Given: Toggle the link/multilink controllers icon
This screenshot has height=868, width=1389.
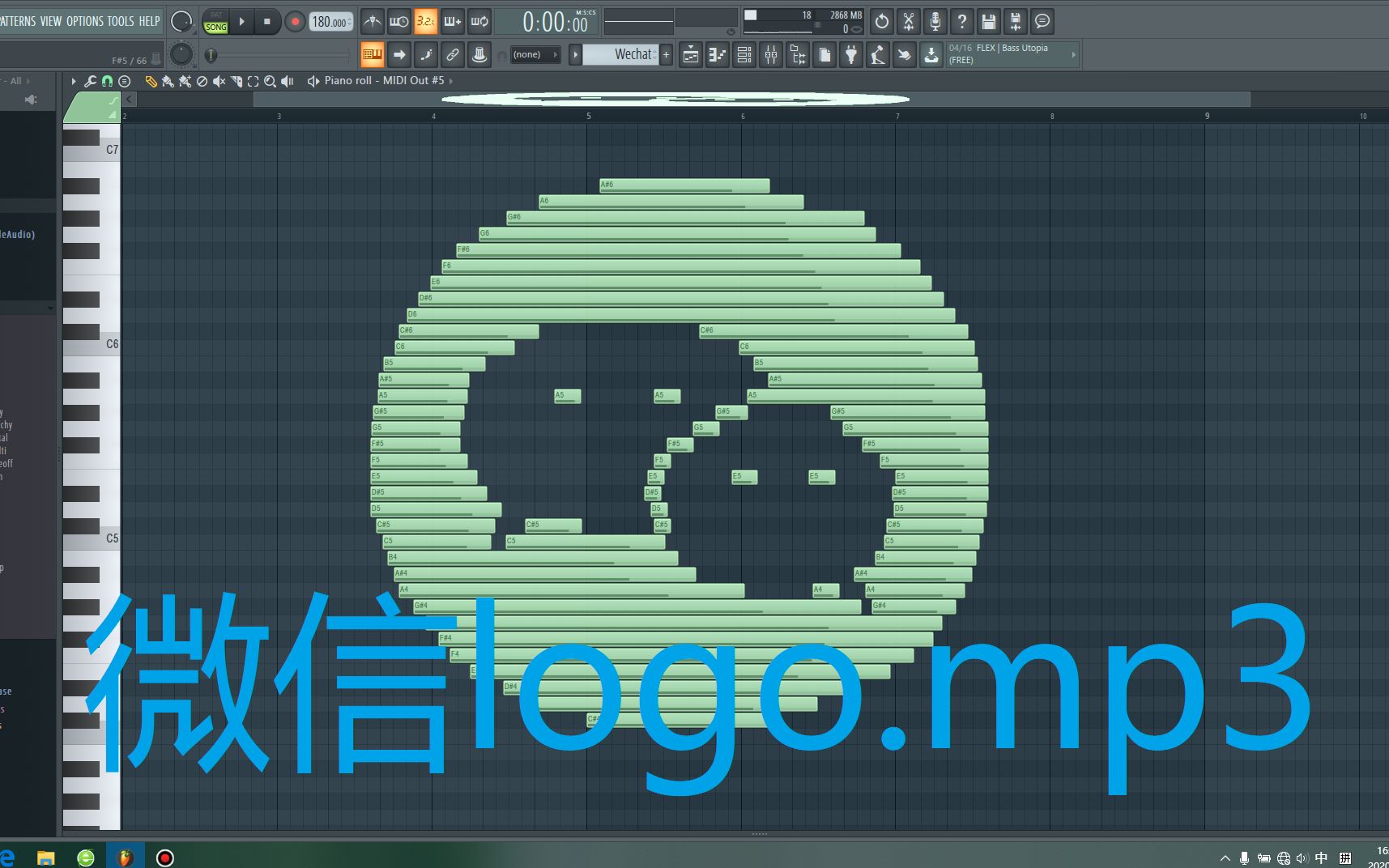Looking at the screenshot, I should [452, 54].
